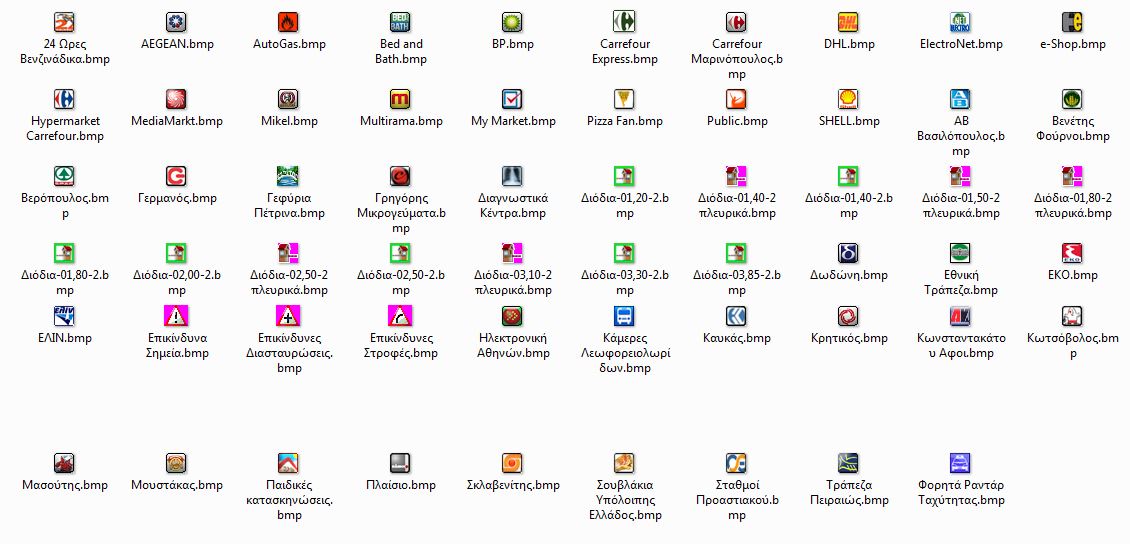Select the Γεφύρια Πέτρινα.bmp icon
Screen dimensions: 1130x544
pyautogui.click(x=288, y=177)
